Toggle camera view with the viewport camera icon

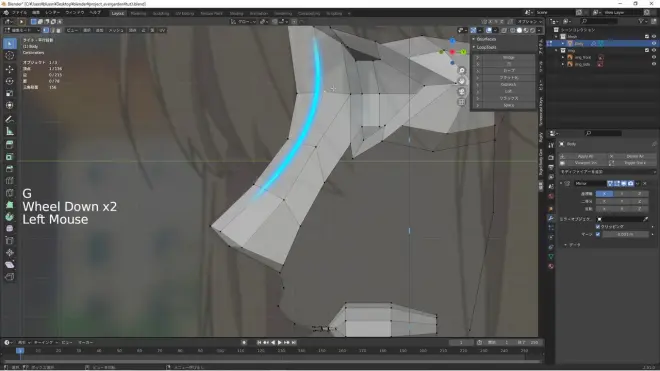point(462,92)
